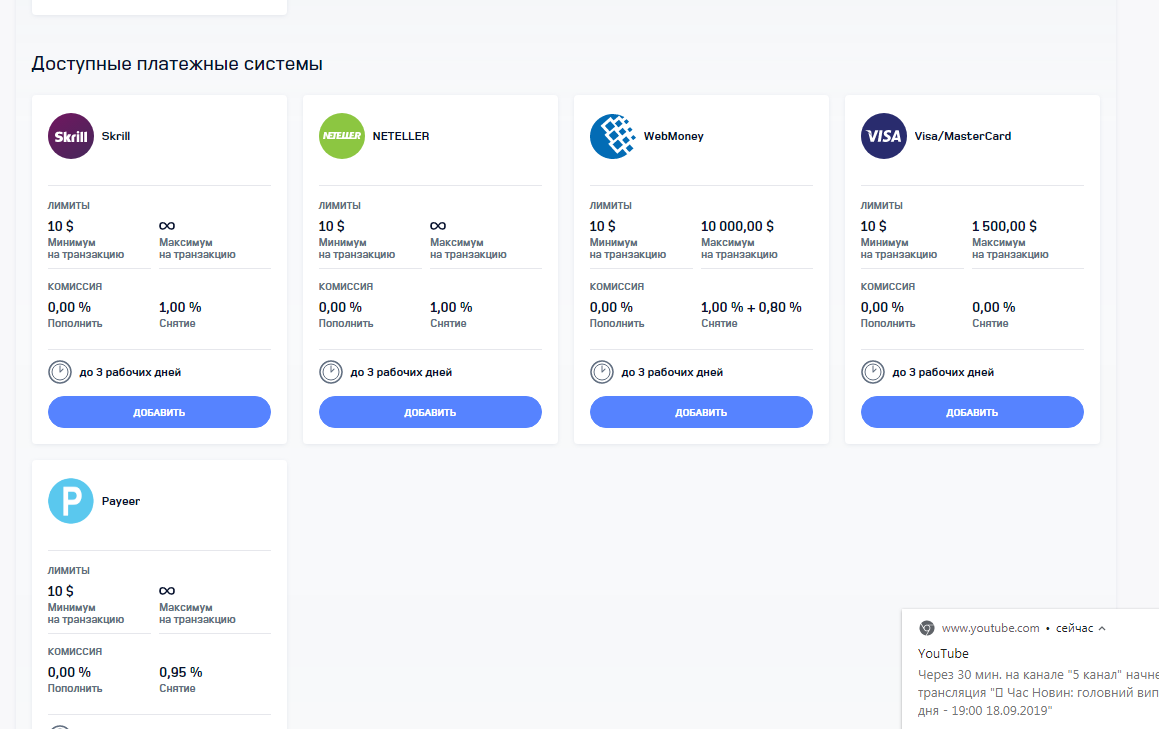Click the Payeer 0,00 % deposit fee
Viewport: 1159px width, 729px height.
[69, 672]
